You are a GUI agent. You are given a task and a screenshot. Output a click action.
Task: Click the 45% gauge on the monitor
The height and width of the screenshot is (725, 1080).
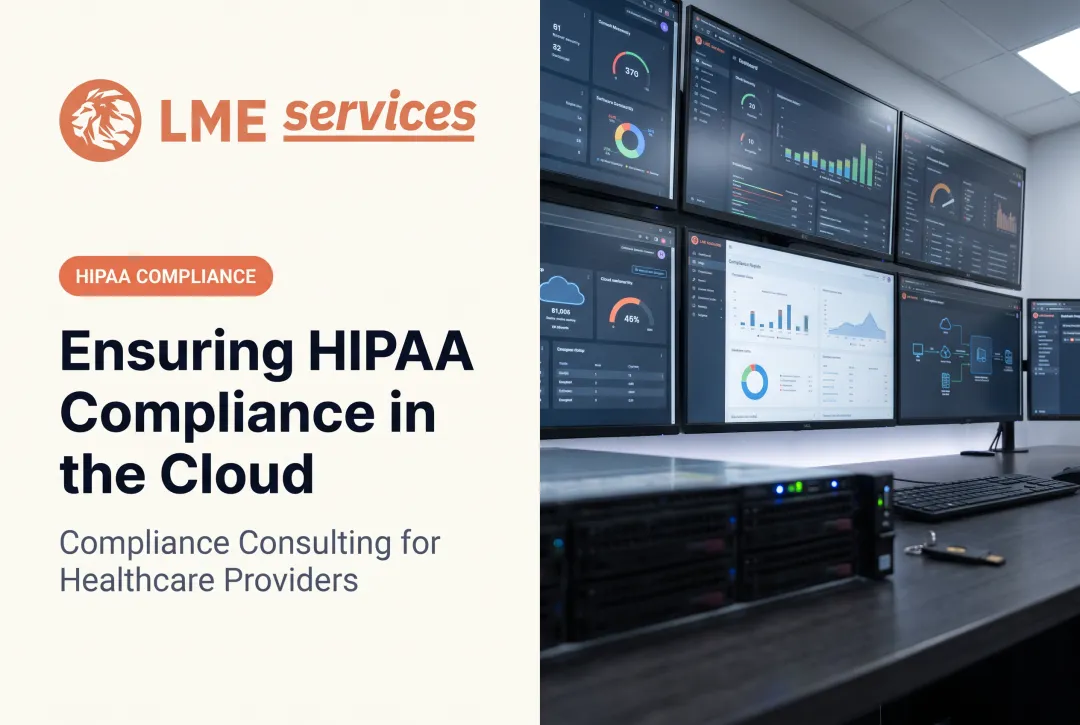coord(631,314)
